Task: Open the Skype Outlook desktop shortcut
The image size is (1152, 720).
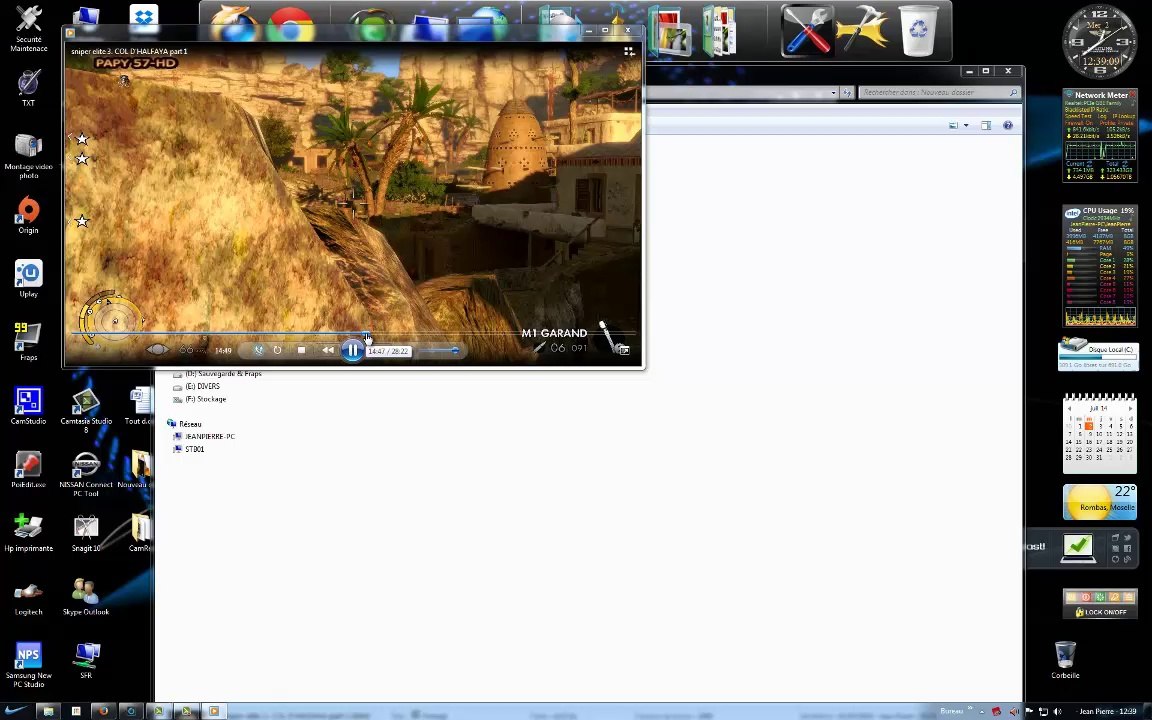Action: pos(86,597)
